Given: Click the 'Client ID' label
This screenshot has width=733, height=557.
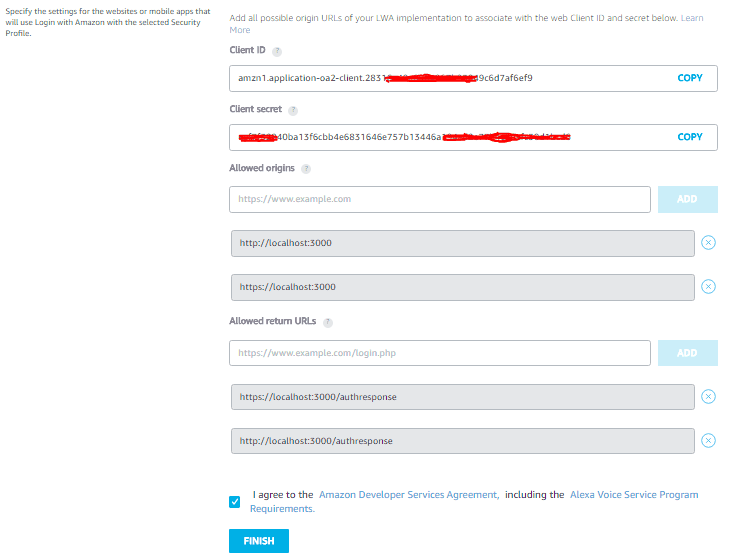Looking at the screenshot, I should (x=247, y=50).
